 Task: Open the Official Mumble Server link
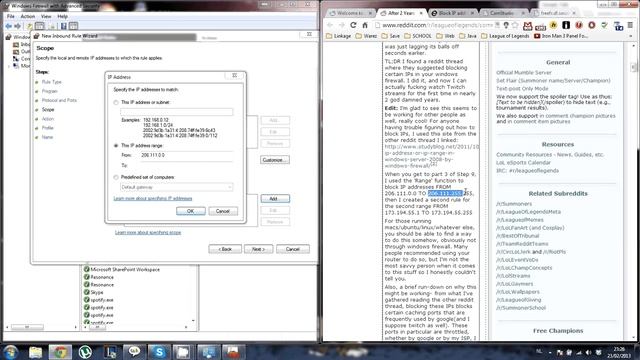pos(524,73)
